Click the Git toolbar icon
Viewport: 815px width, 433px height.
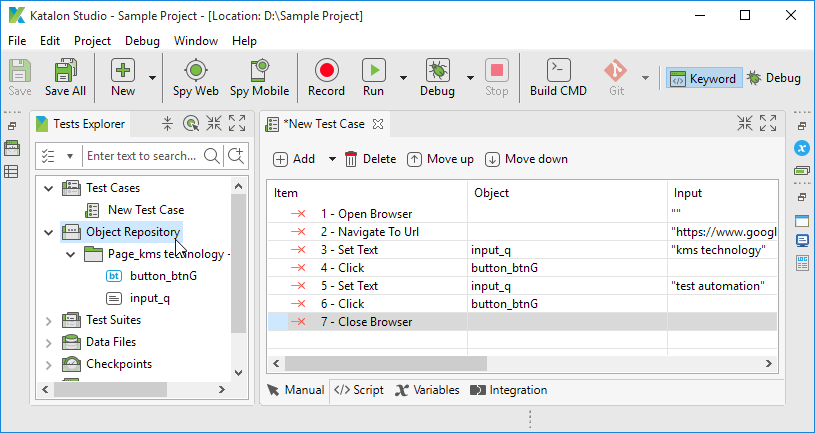(x=616, y=71)
